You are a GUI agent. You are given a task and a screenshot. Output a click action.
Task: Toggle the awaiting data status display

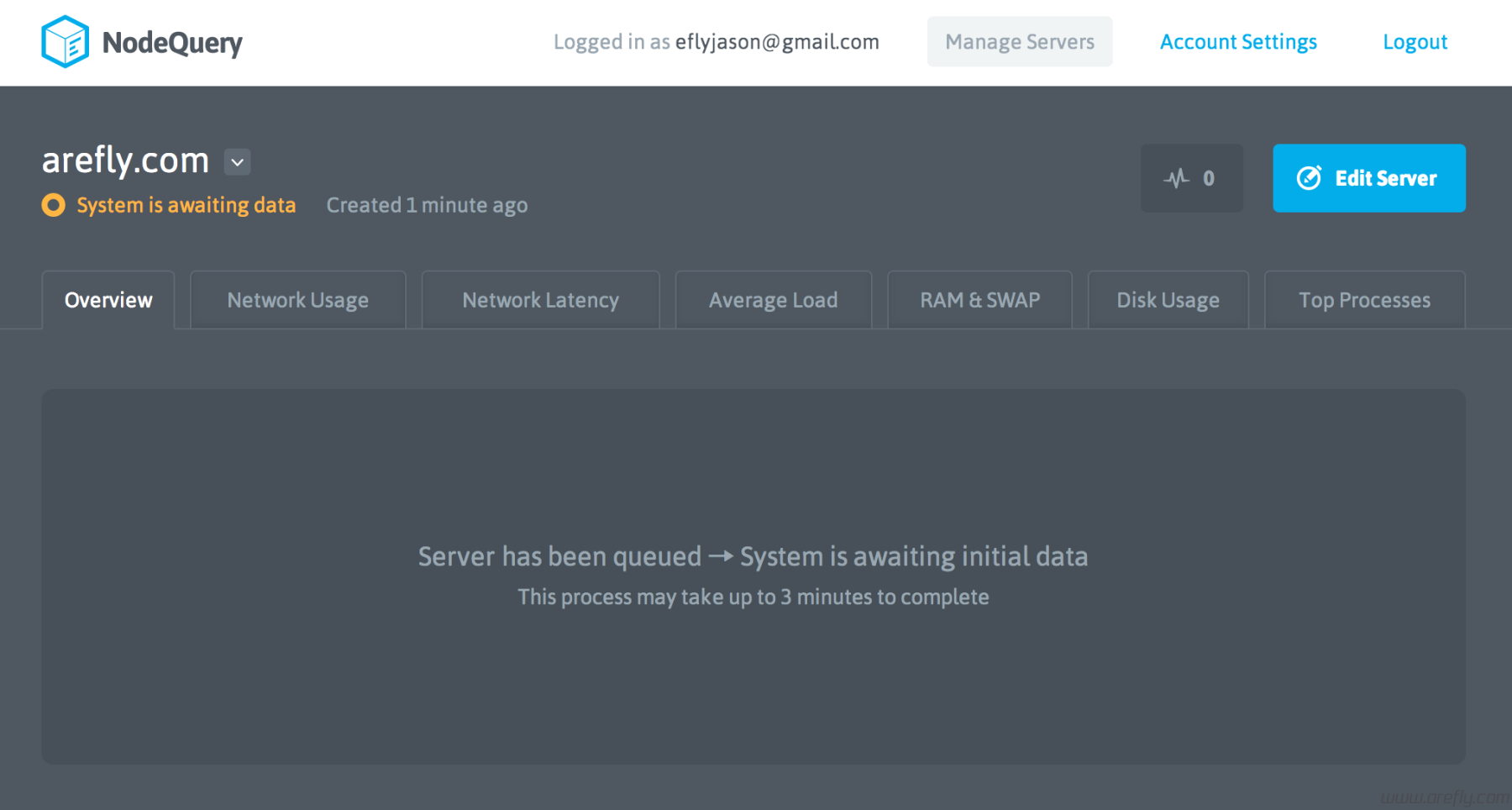tap(186, 204)
